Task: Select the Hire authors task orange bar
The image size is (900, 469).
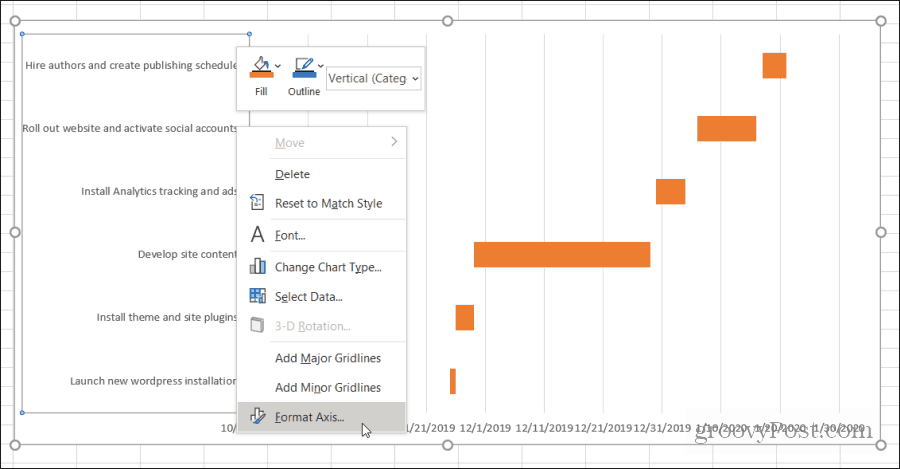Action: coord(774,65)
